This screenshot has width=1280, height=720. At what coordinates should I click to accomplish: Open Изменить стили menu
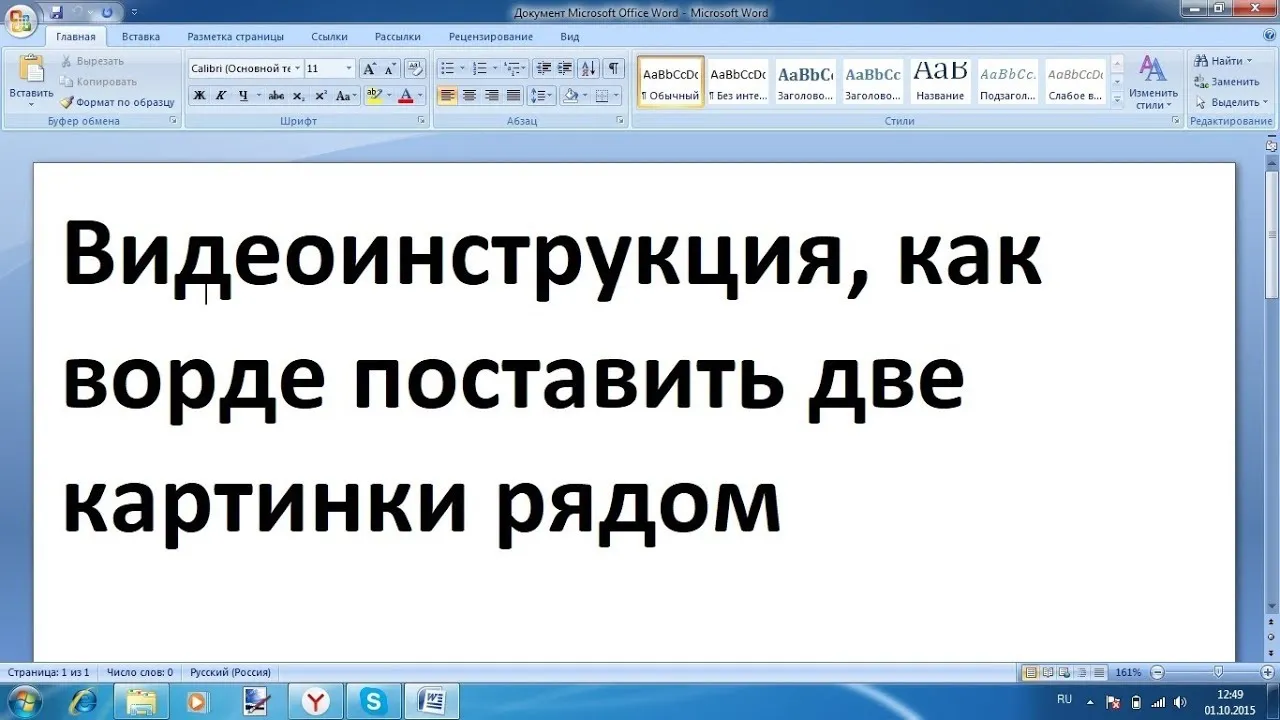1153,82
